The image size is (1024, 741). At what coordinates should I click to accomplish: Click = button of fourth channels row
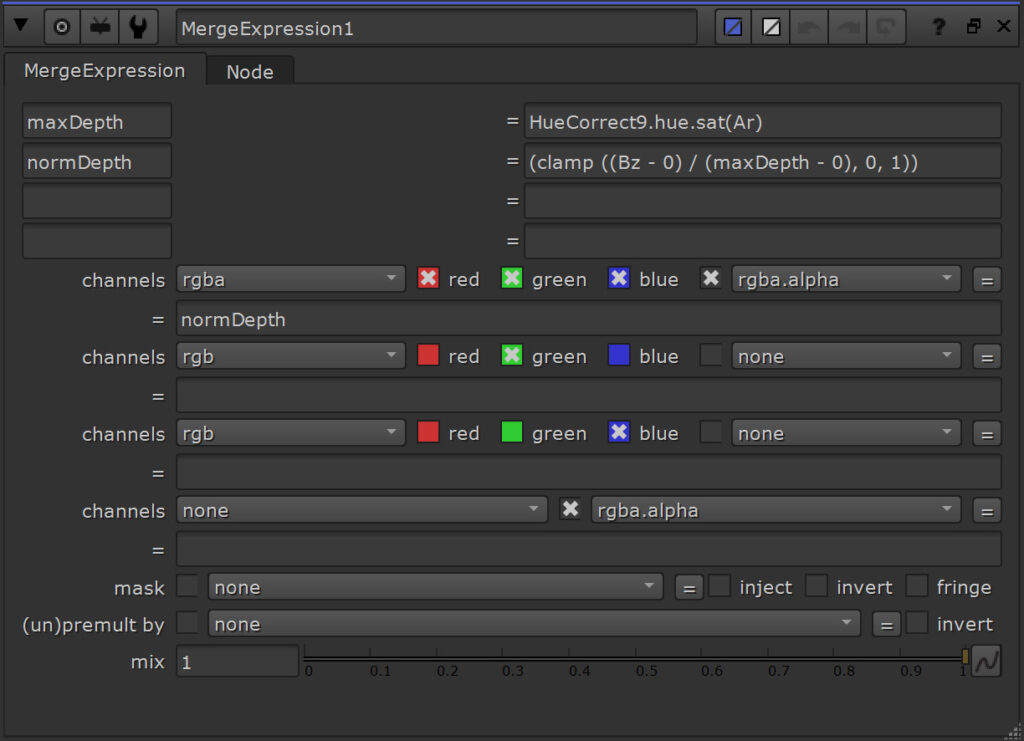tap(987, 511)
